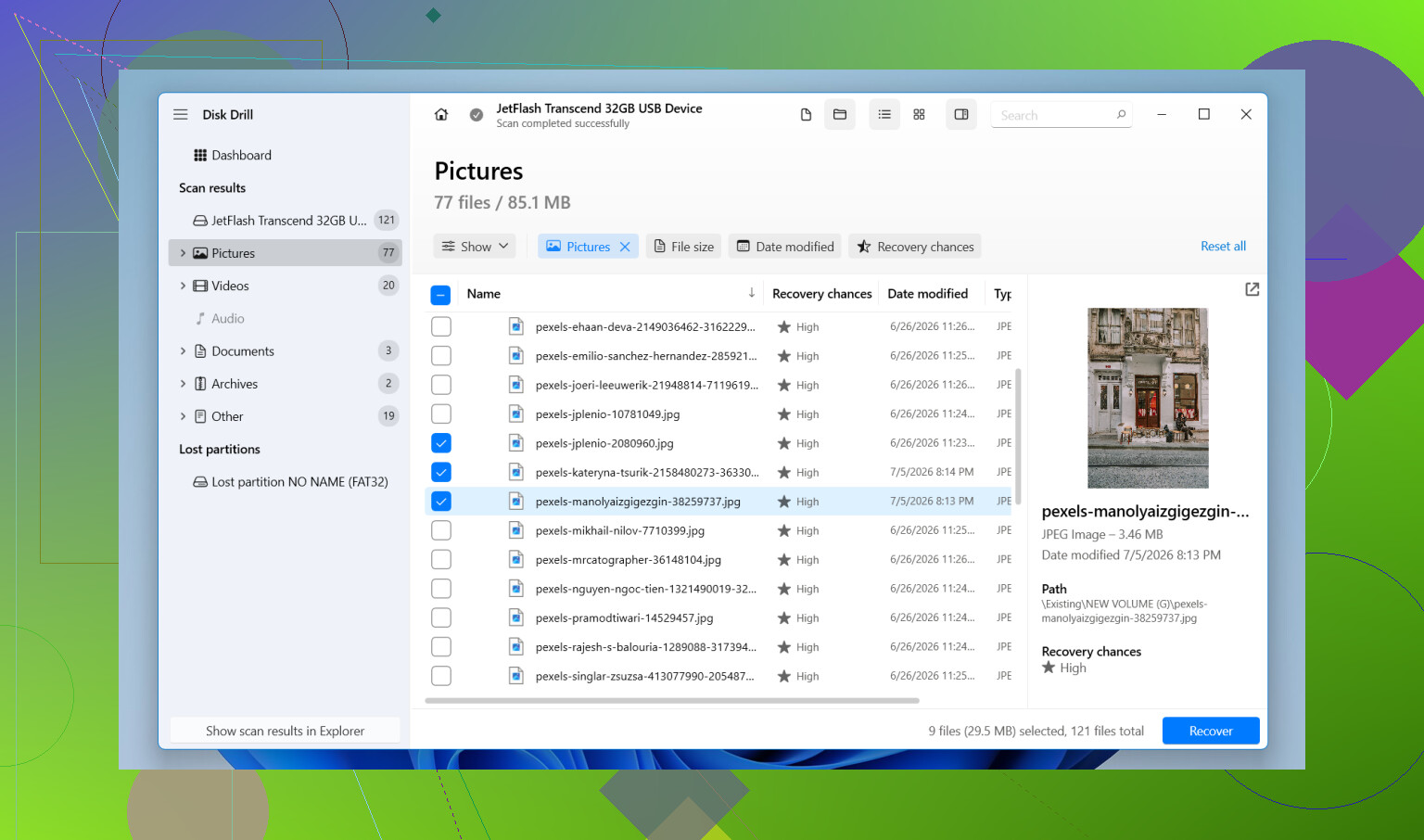Open the hamburger menu beside Disk Drill
Screen dimensions: 1424x840
pos(181,115)
